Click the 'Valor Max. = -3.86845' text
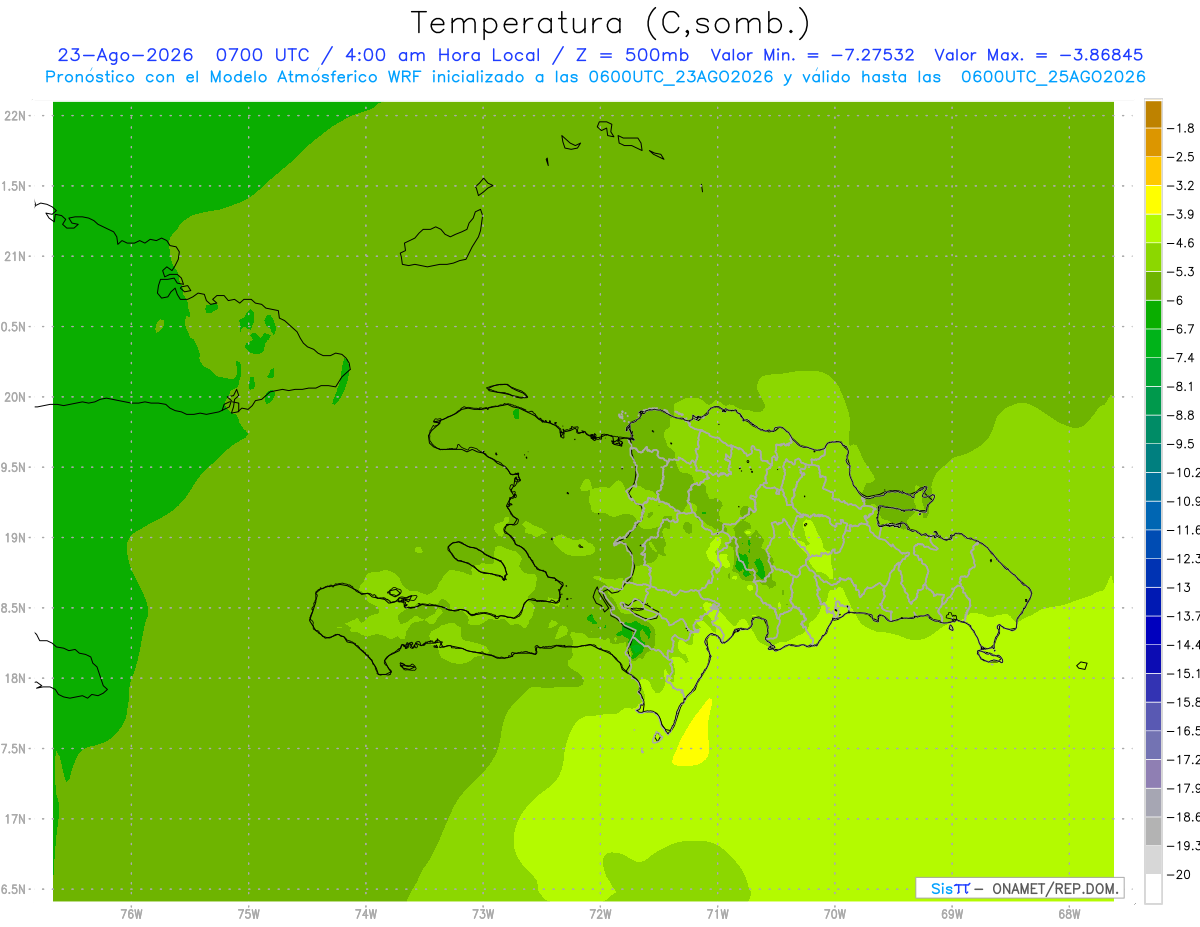The image size is (1200, 927). pyautogui.click(x=1038, y=55)
